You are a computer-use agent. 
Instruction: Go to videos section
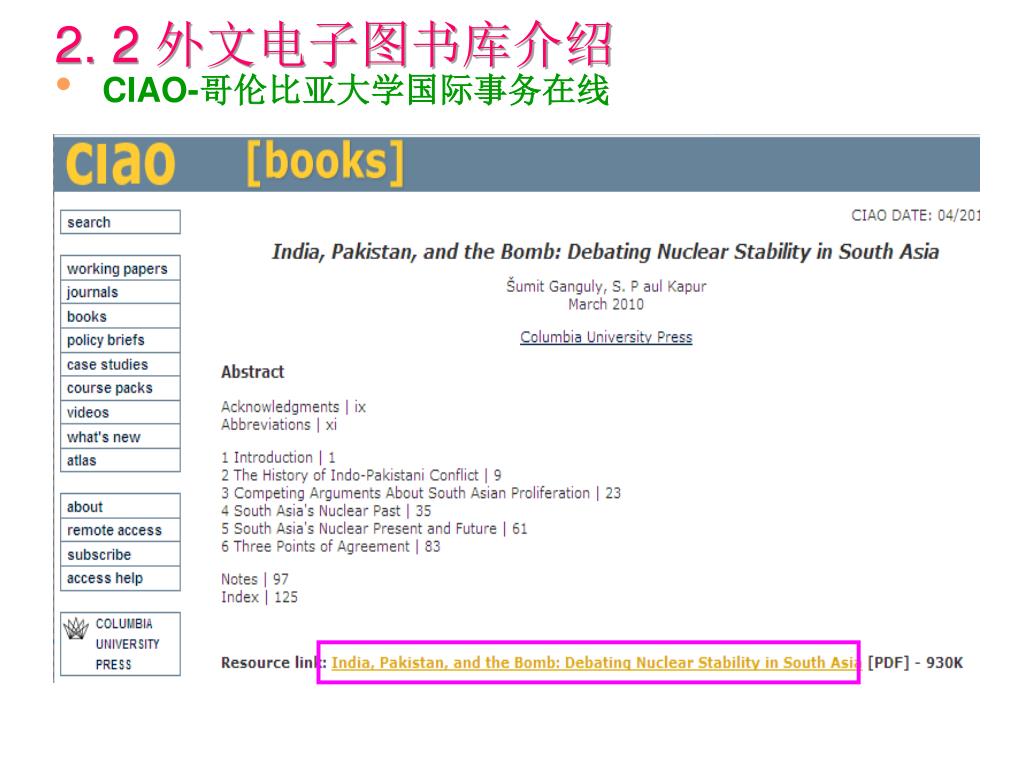pos(120,412)
